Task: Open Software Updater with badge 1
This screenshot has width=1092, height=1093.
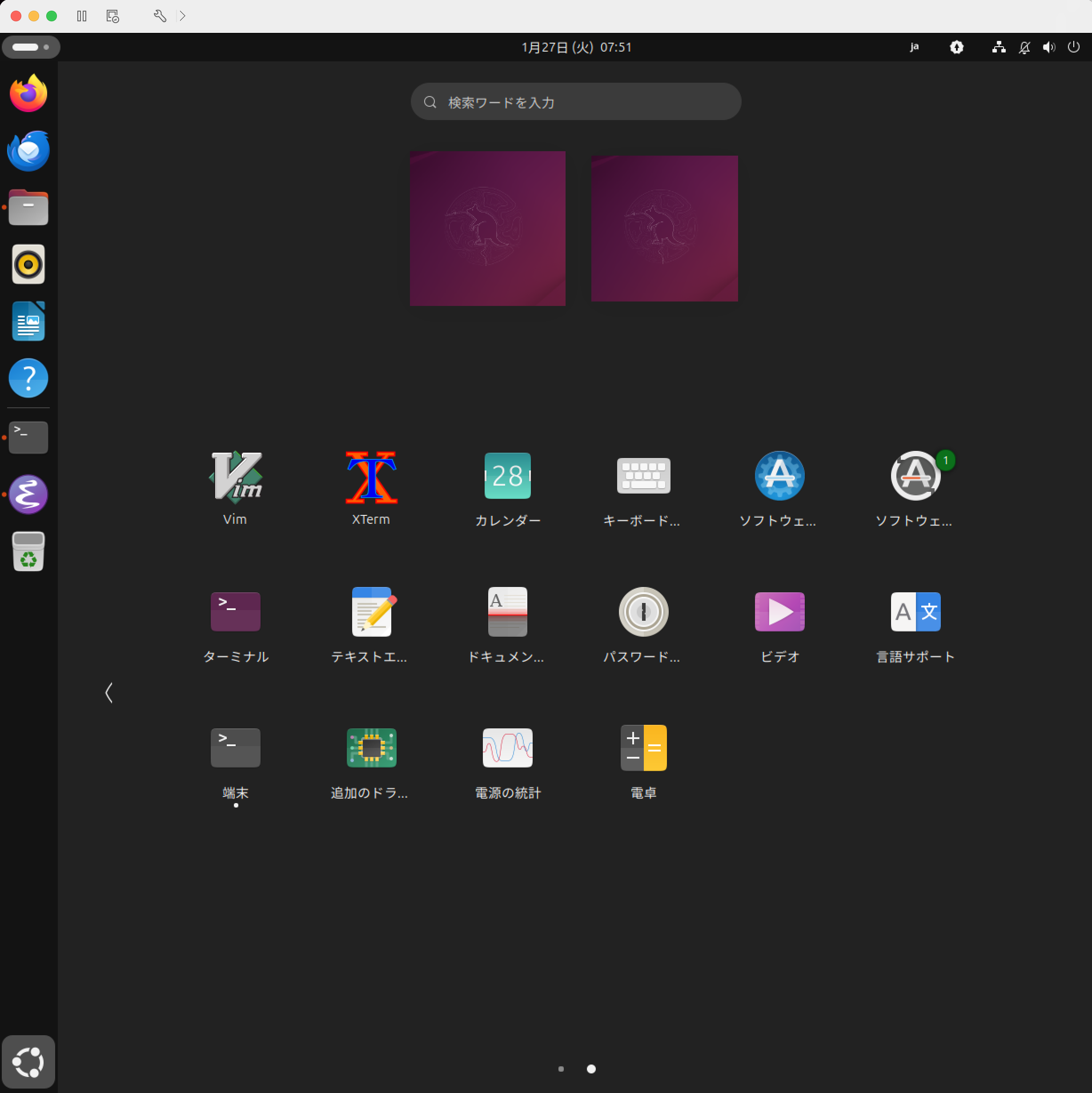Action: [x=915, y=476]
